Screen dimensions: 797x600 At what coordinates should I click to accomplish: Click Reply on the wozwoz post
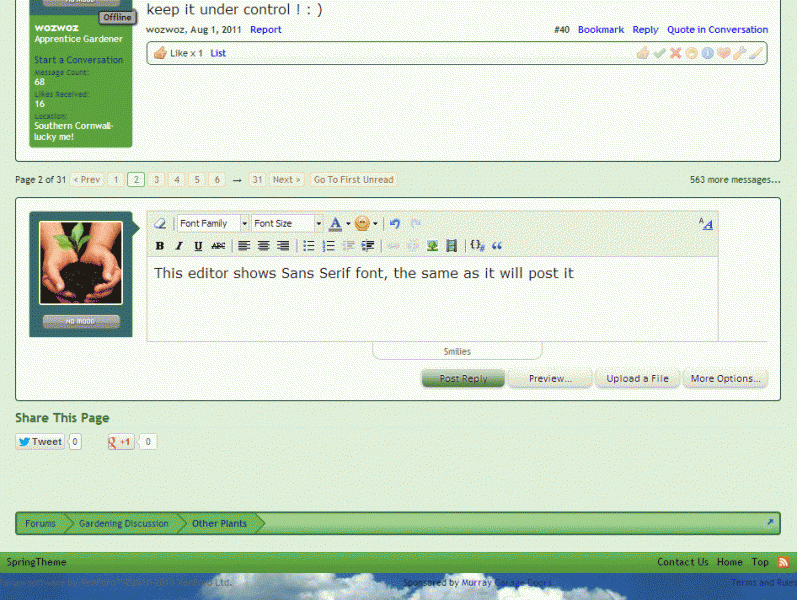pos(645,29)
